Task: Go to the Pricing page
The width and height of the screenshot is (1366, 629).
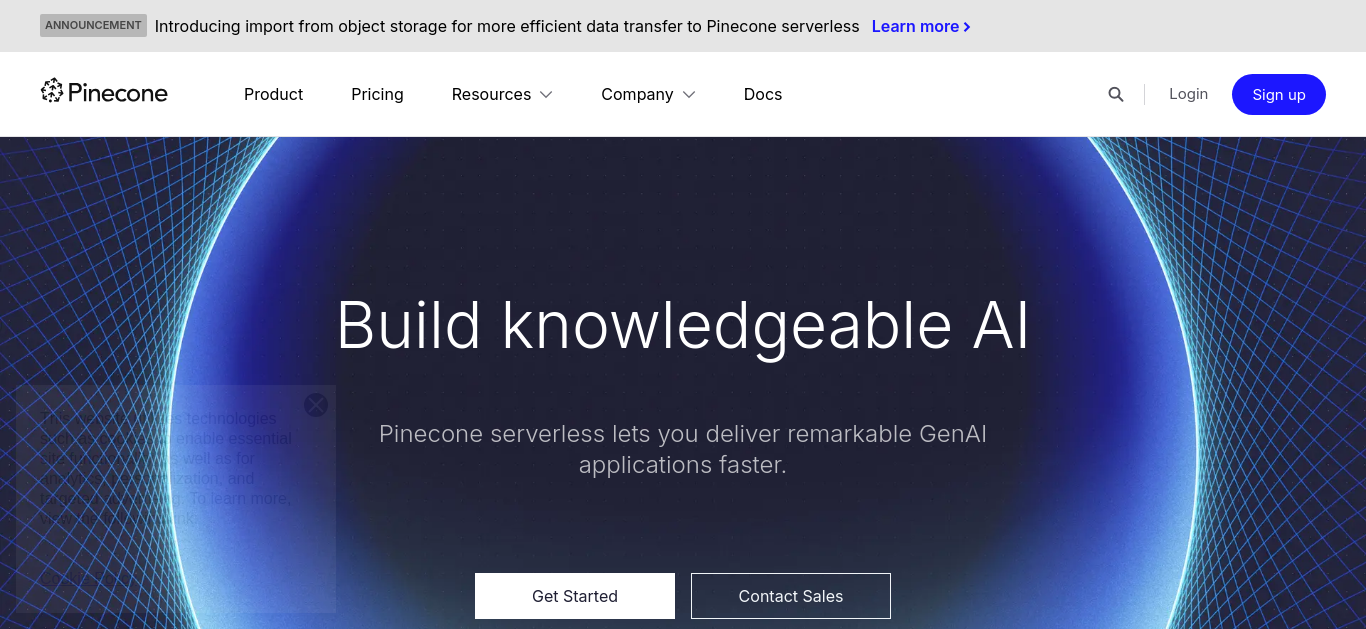Action: point(377,94)
